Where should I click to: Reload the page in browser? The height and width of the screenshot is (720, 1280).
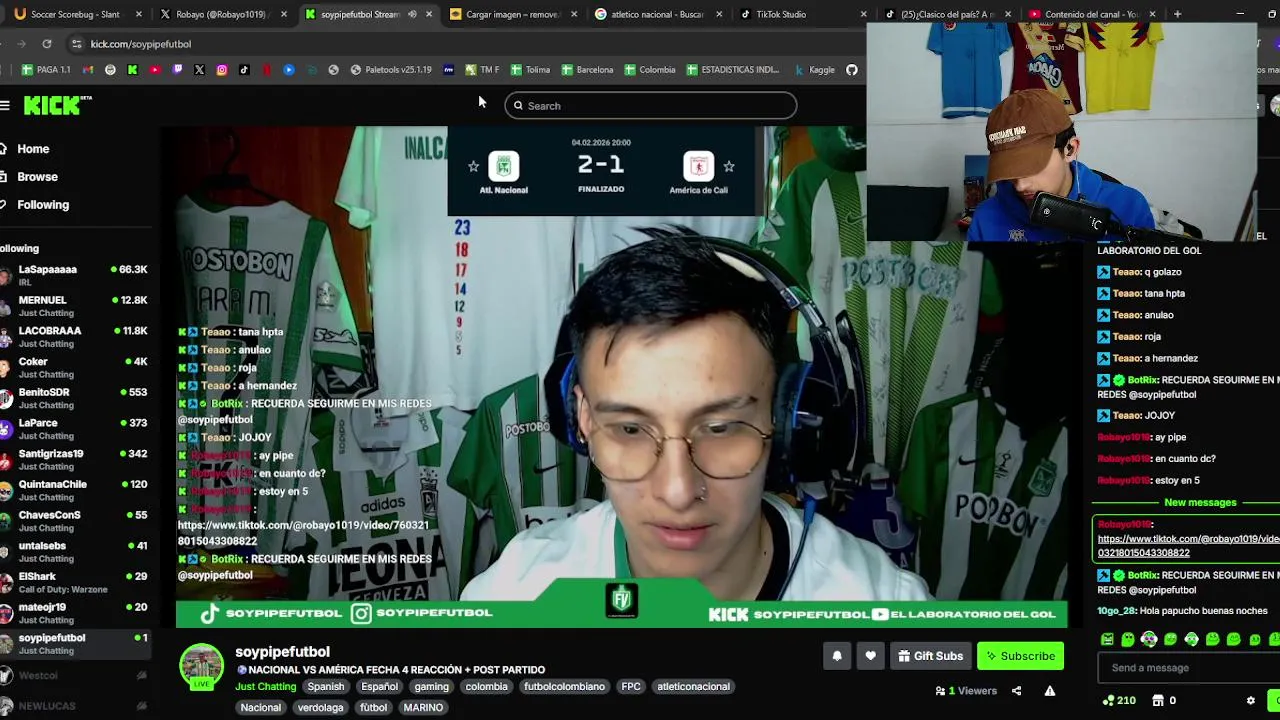[47, 44]
